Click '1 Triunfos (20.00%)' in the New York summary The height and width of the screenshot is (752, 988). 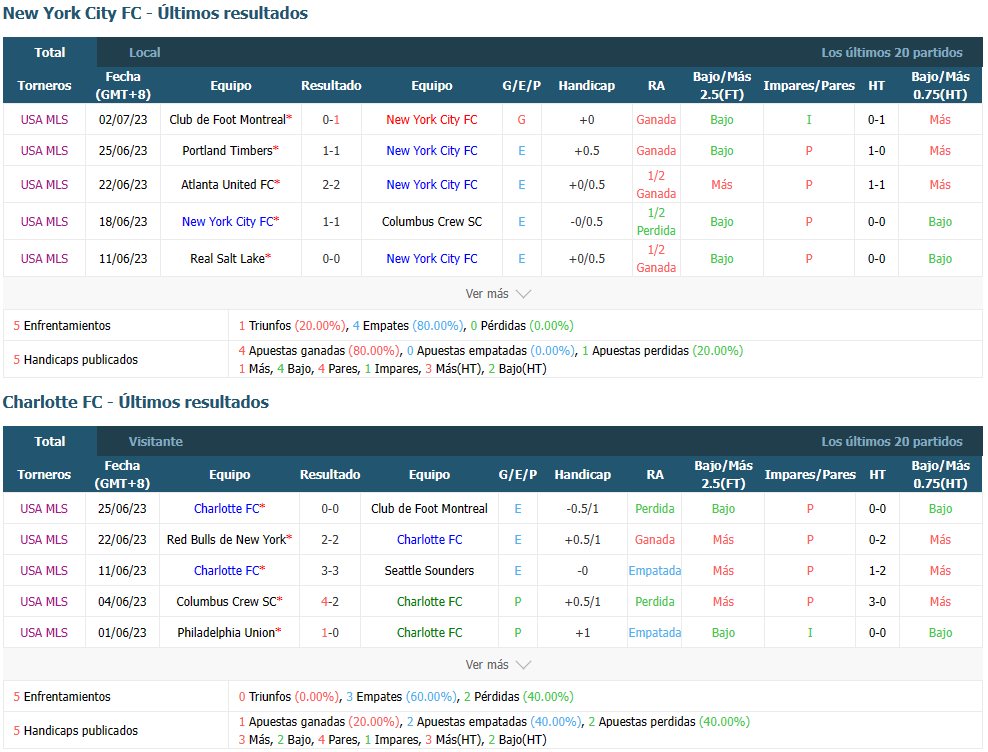(x=292, y=326)
